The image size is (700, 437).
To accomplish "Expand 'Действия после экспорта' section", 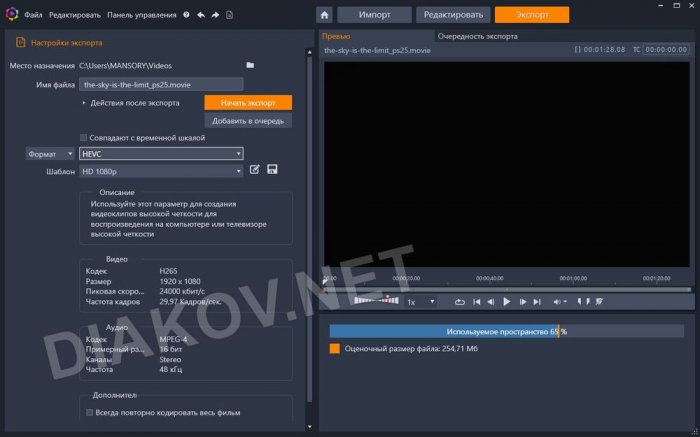I will [83, 103].
